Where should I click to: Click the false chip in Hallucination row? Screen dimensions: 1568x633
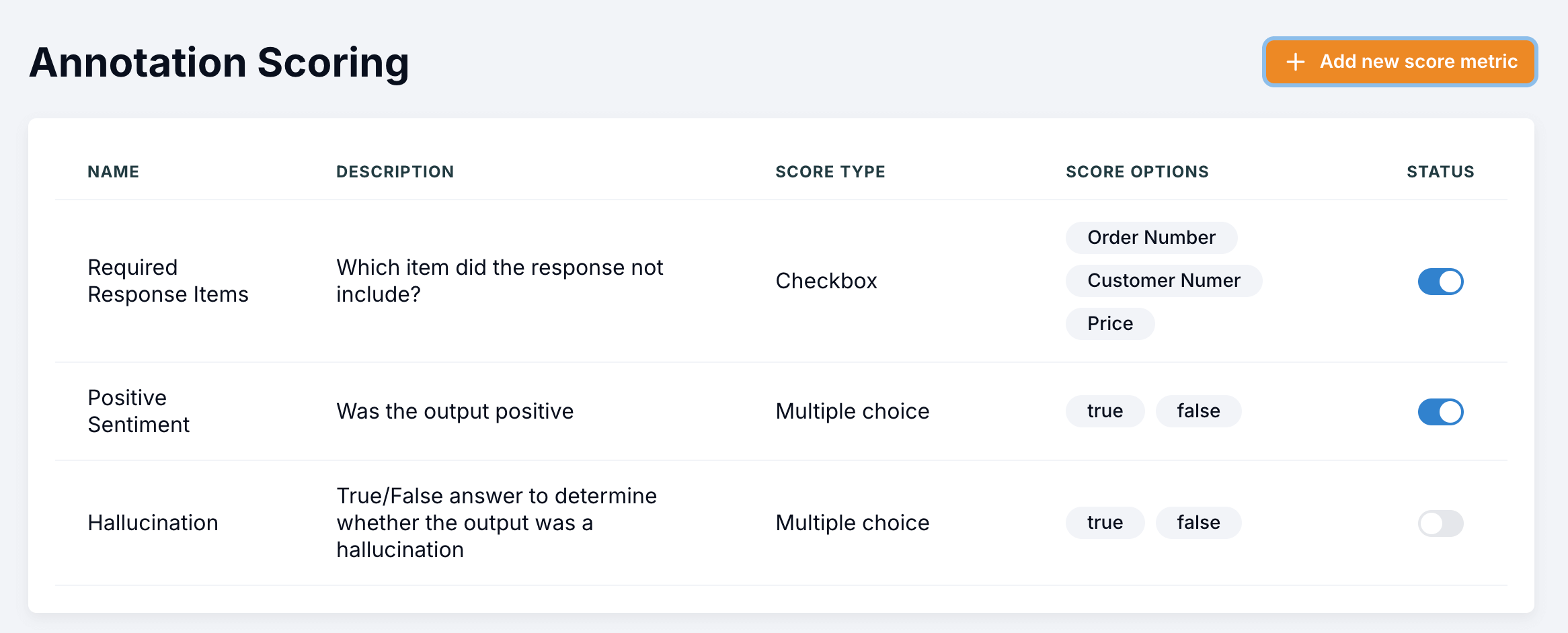pos(1198,523)
